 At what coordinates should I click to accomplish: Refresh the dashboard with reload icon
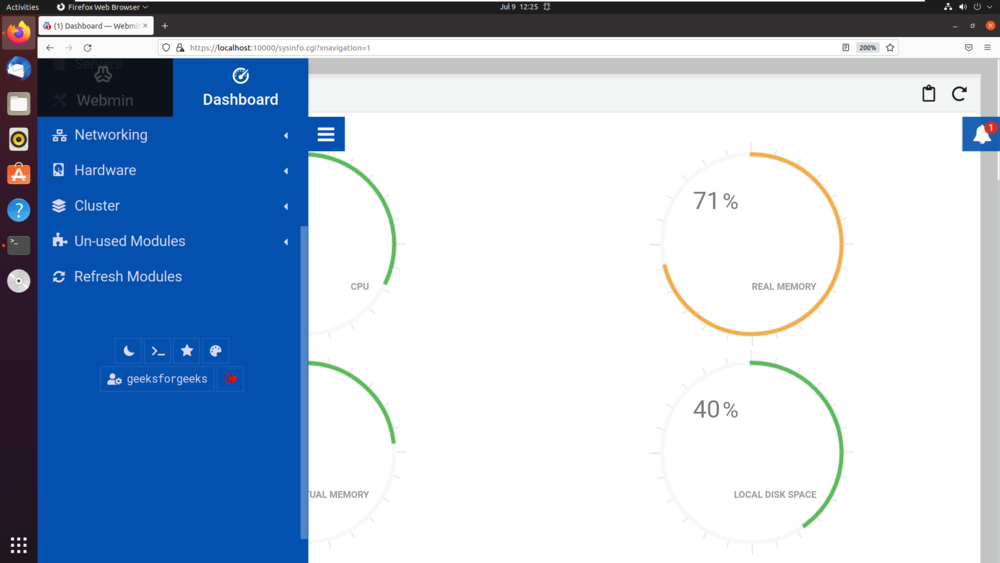tap(959, 94)
